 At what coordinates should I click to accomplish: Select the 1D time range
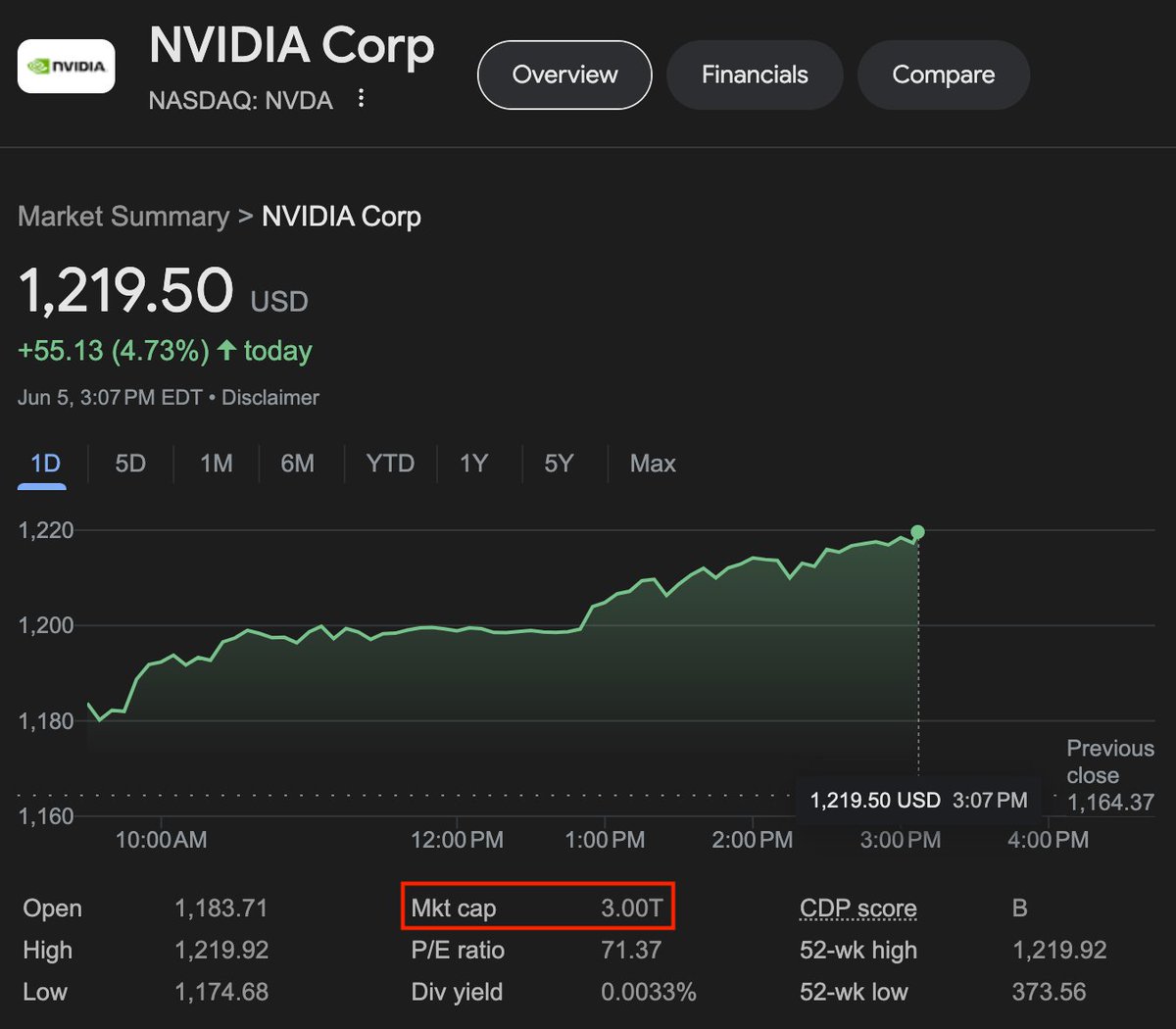click(45, 464)
